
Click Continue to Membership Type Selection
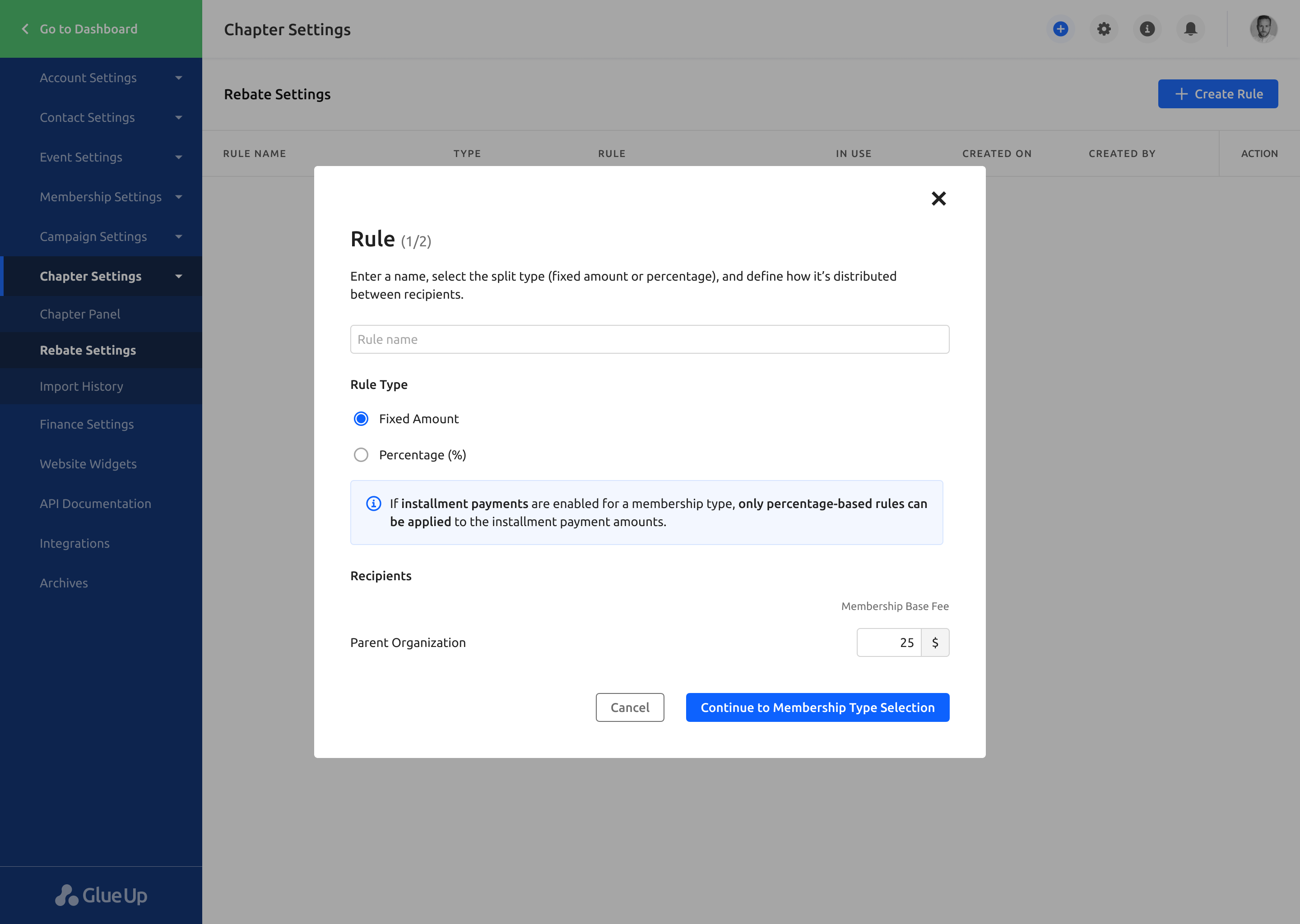point(817,707)
